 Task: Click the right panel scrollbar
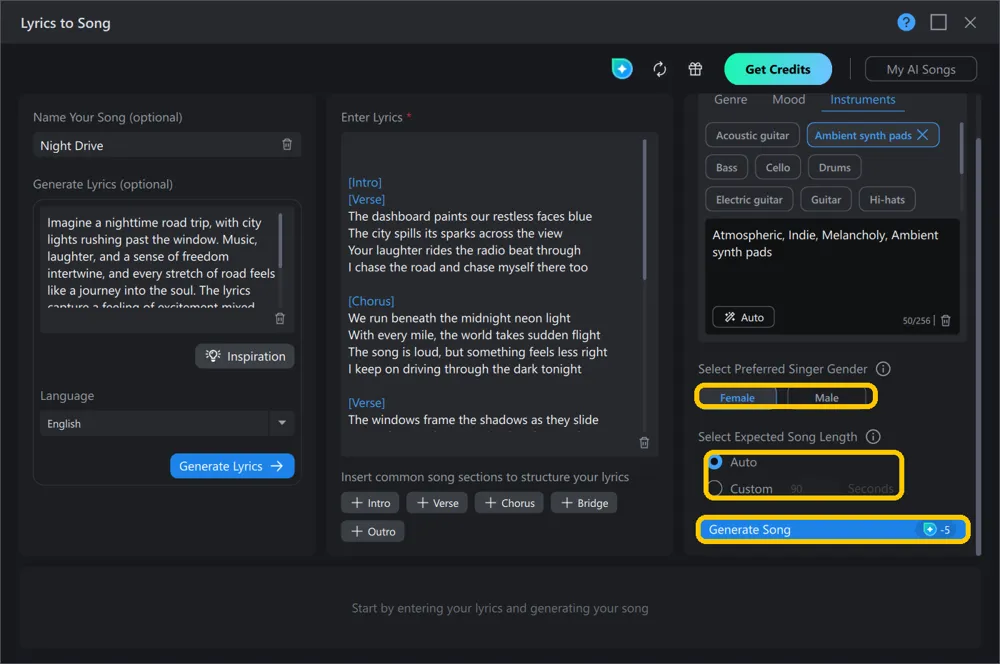click(978, 346)
